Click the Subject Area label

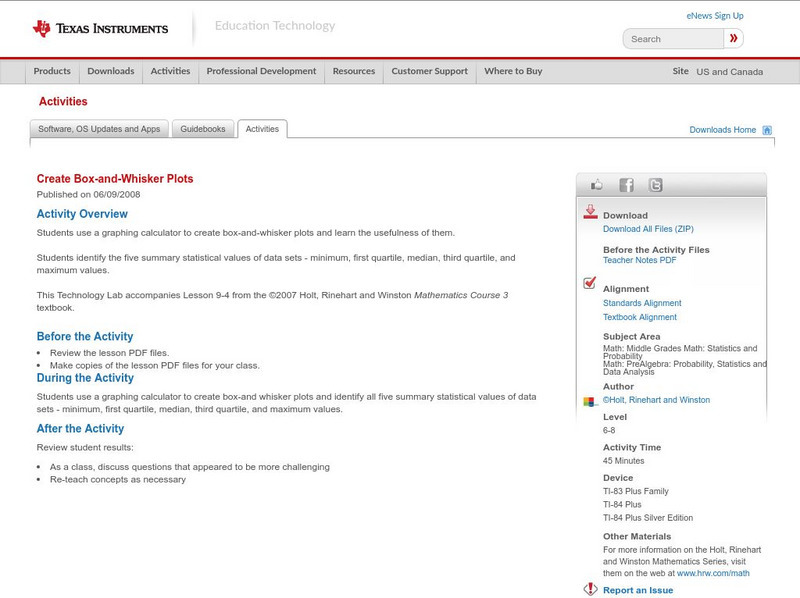(632, 337)
